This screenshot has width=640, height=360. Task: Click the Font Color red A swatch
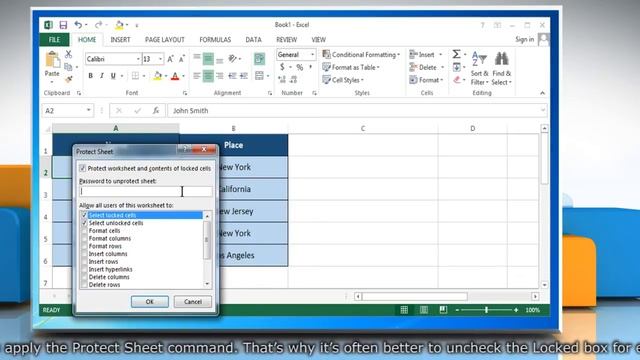pos(175,76)
